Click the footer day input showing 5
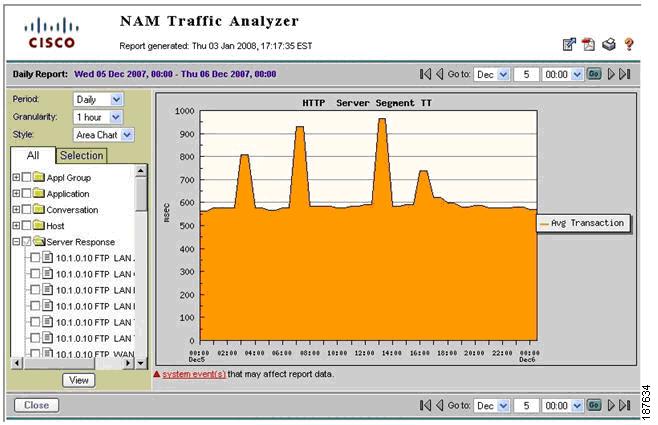The height and width of the screenshot is (425, 658). (x=526, y=406)
